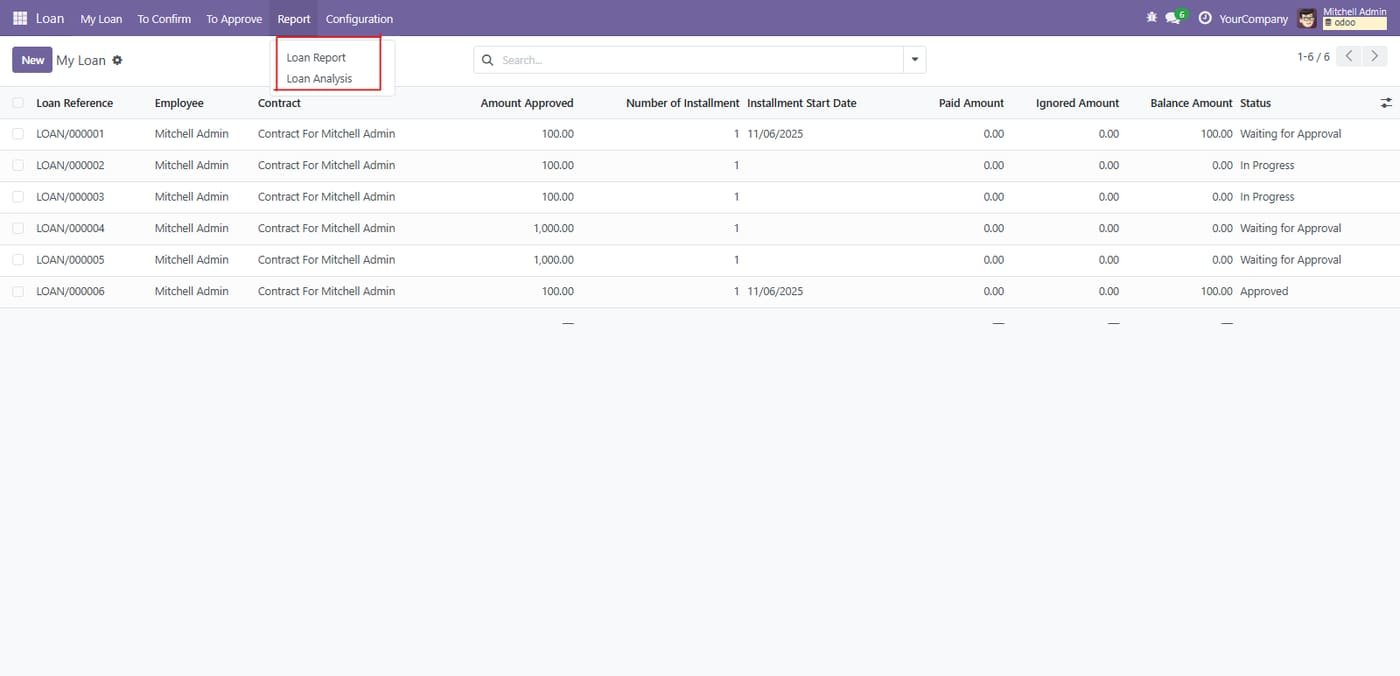Sort by Ignored Amount column header
The image size is (1400, 676).
tap(1077, 103)
